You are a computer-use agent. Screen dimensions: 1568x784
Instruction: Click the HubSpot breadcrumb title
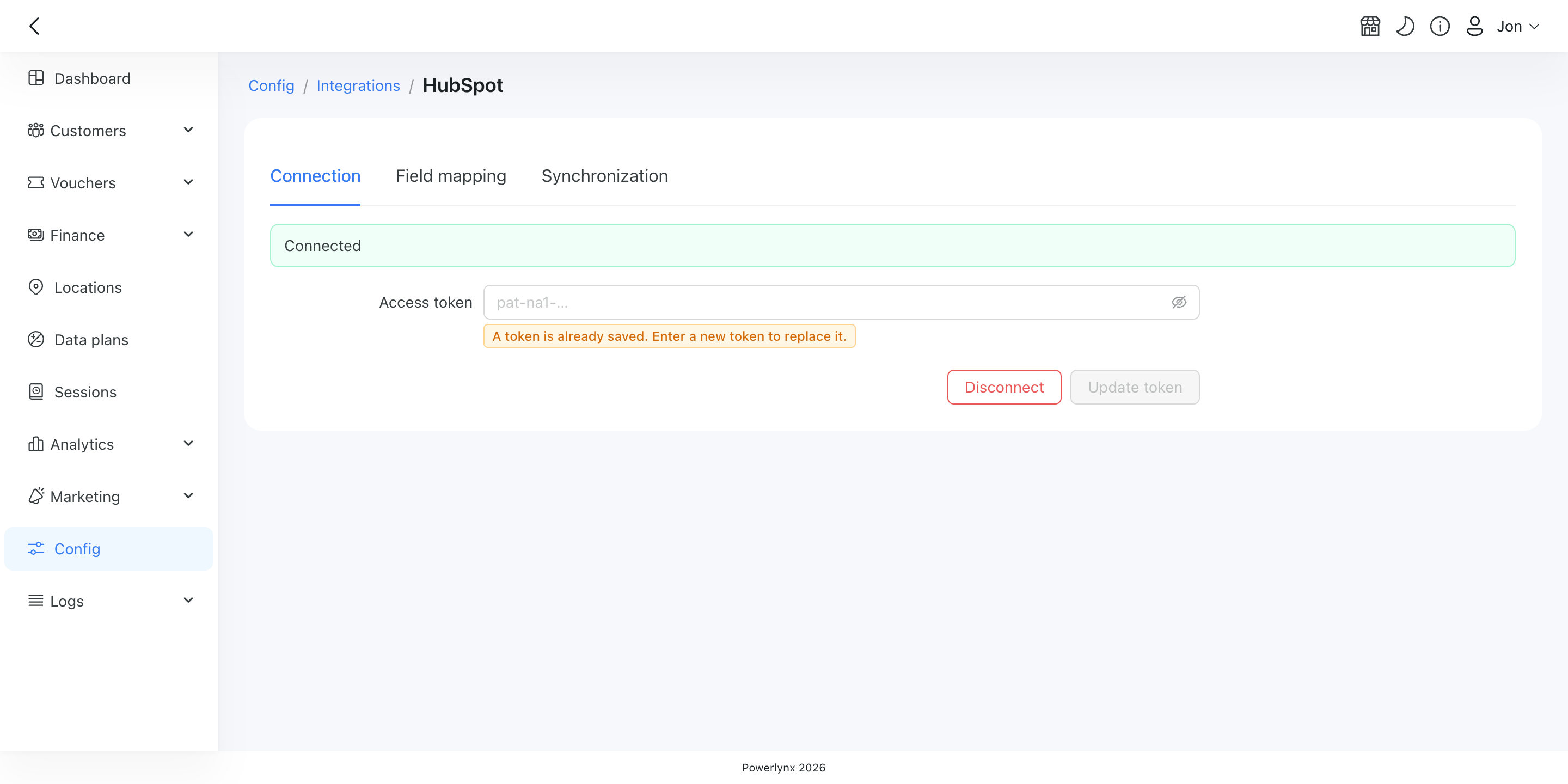tap(463, 85)
